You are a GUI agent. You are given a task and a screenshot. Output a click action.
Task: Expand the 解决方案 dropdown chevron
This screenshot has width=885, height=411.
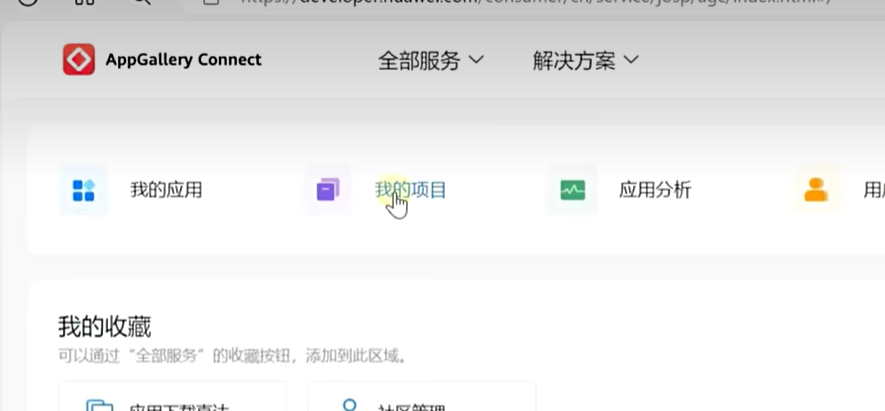631,60
